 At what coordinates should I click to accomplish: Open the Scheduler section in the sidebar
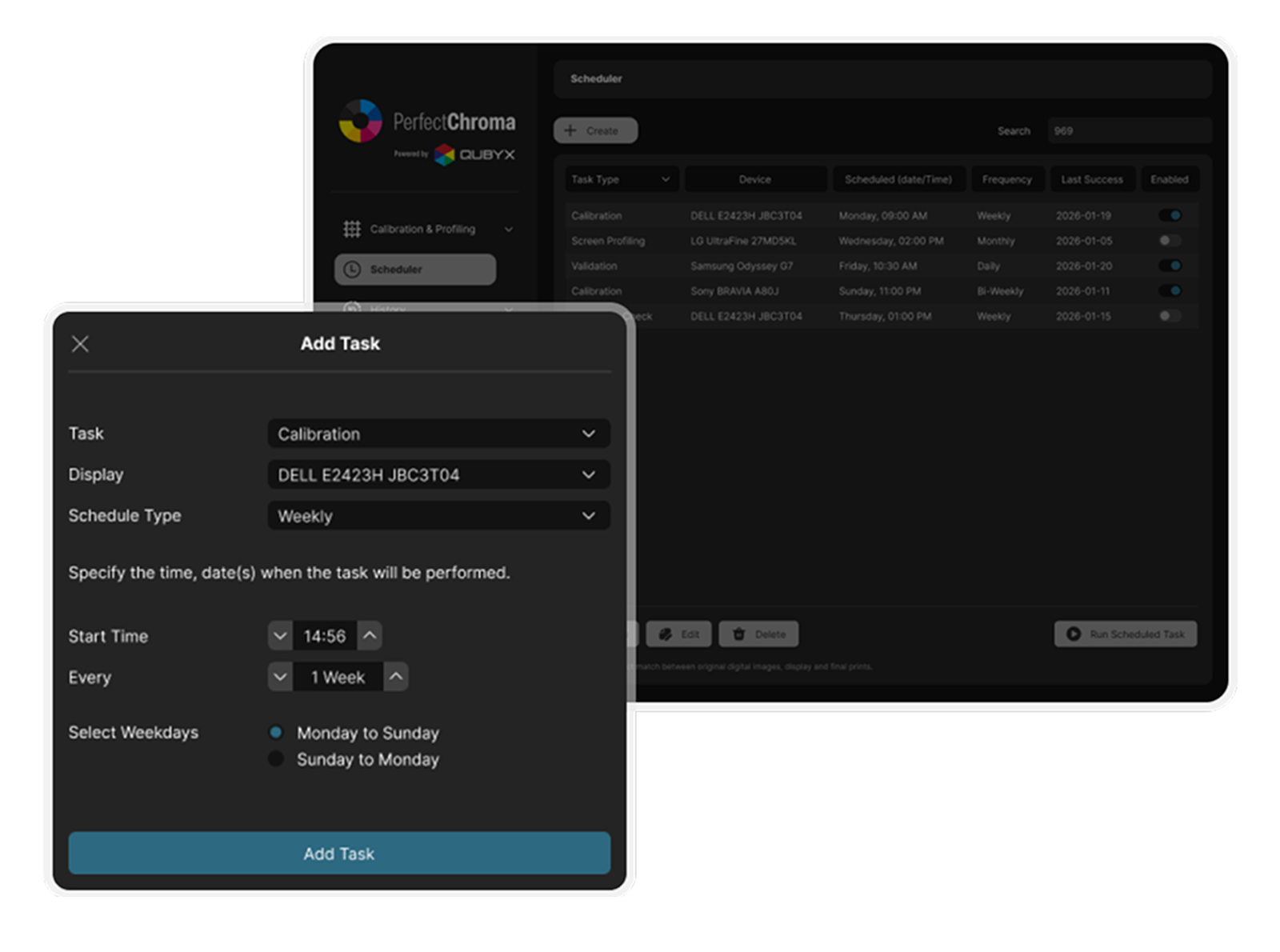(414, 270)
